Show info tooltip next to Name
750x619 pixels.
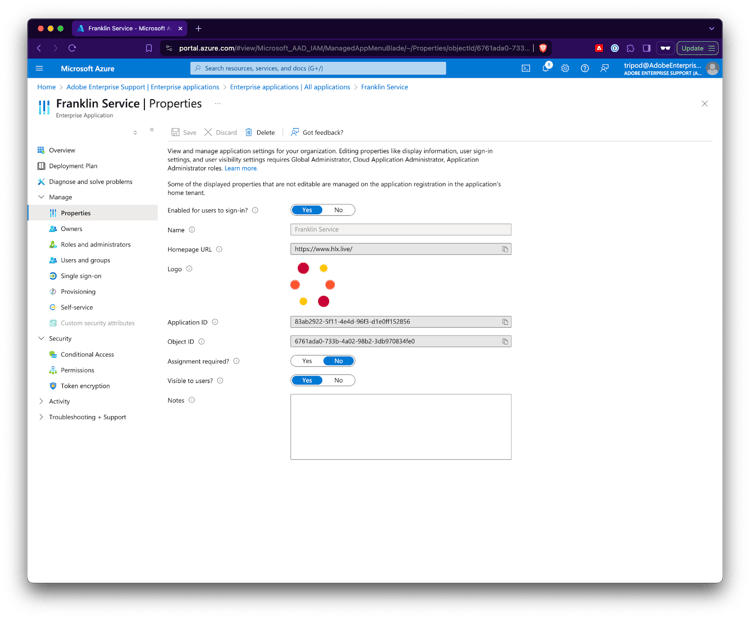point(192,230)
